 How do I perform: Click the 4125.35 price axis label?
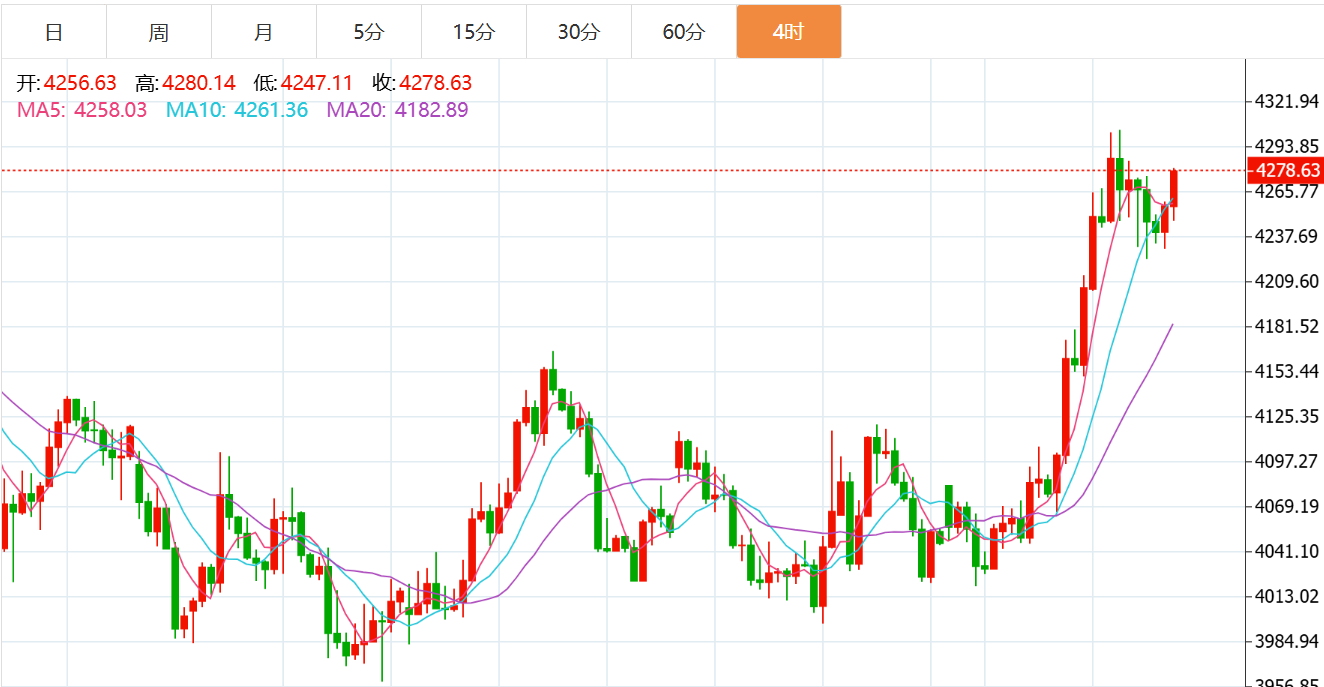(1286, 416)
